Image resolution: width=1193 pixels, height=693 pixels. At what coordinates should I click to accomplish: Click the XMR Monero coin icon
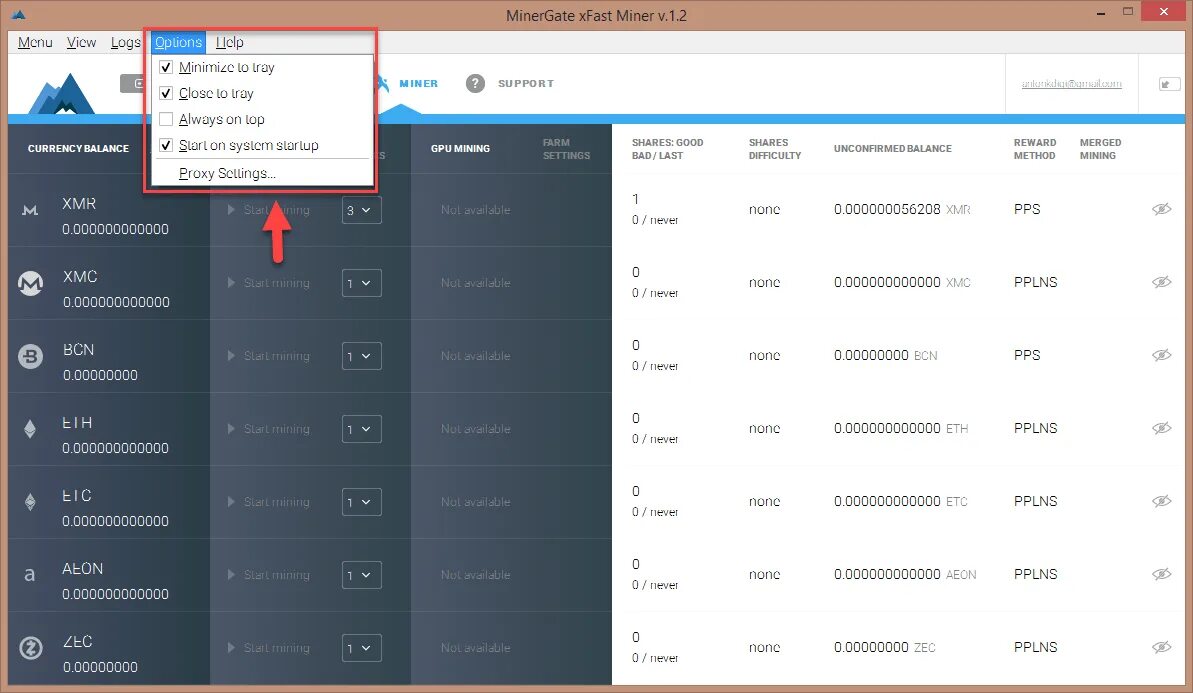click(30, 210)
